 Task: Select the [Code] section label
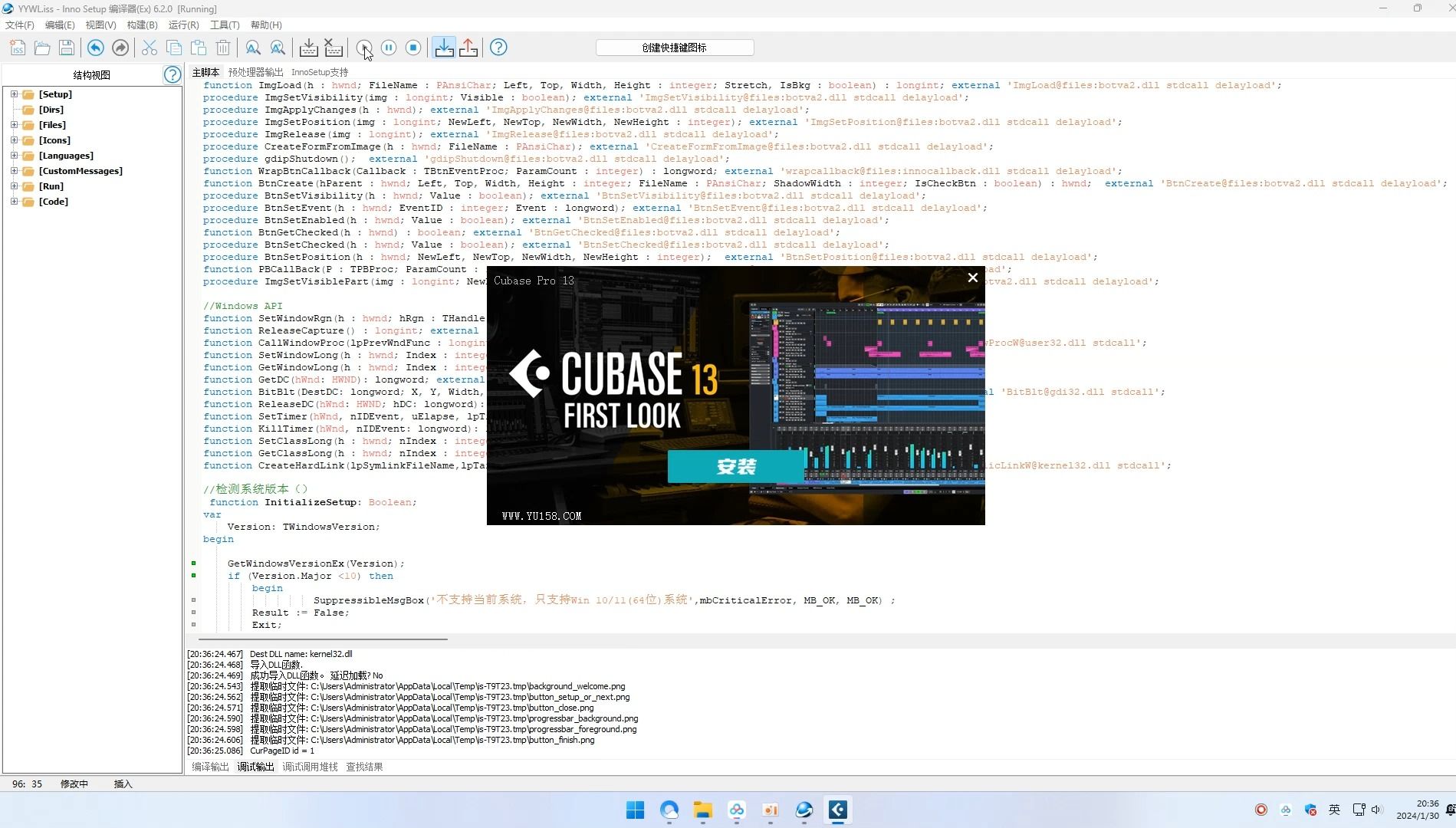[54, 202]
